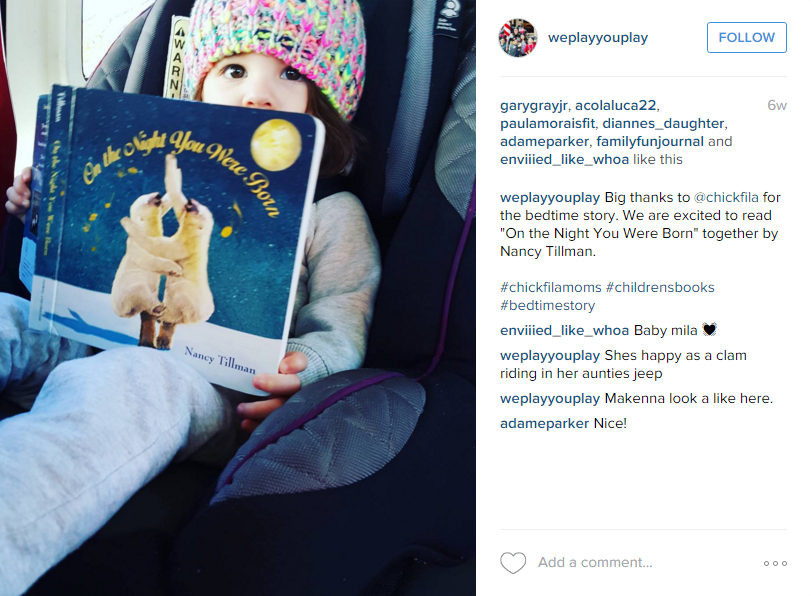The width and height of the screenshot is (811, 596).
Task: View acolaluca22's profile from likes
Action: (615, 106)
